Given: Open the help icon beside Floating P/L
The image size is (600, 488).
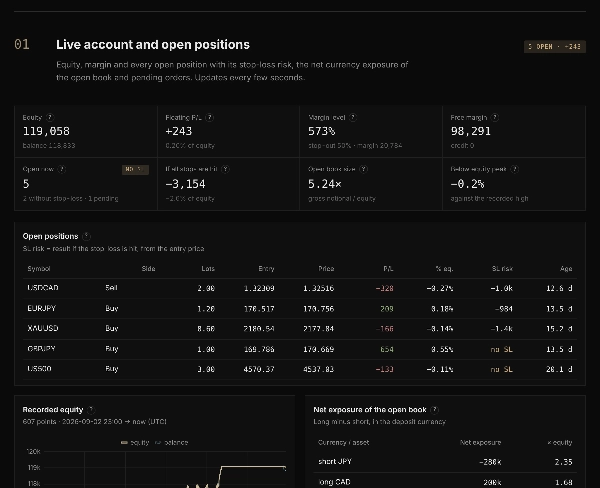Looking at the screenshot, I should click(x=209, y=118).
